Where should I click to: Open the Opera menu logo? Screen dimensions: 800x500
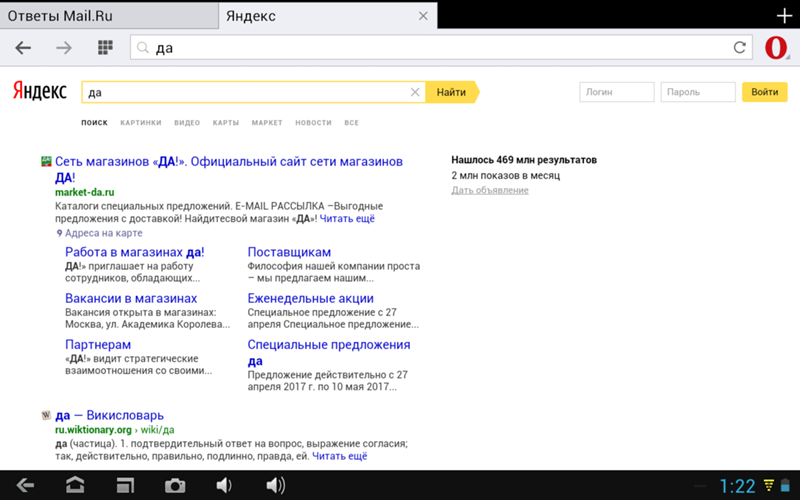pos(776,48)
